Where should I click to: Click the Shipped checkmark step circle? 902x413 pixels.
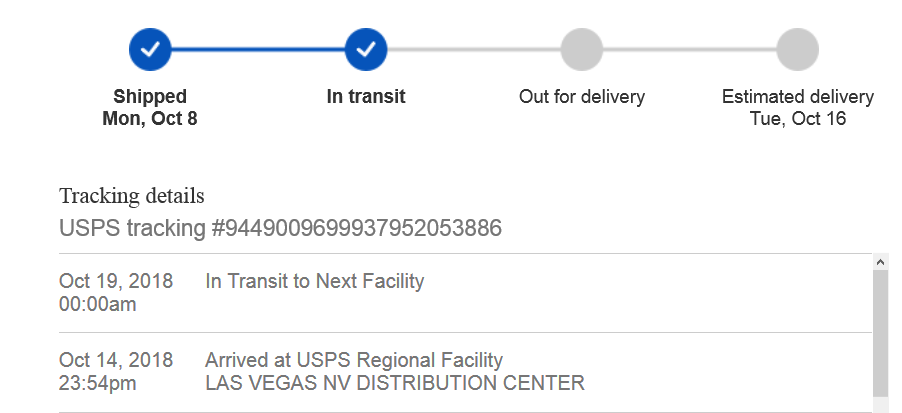pyautogui.click(x=150, y=49)
